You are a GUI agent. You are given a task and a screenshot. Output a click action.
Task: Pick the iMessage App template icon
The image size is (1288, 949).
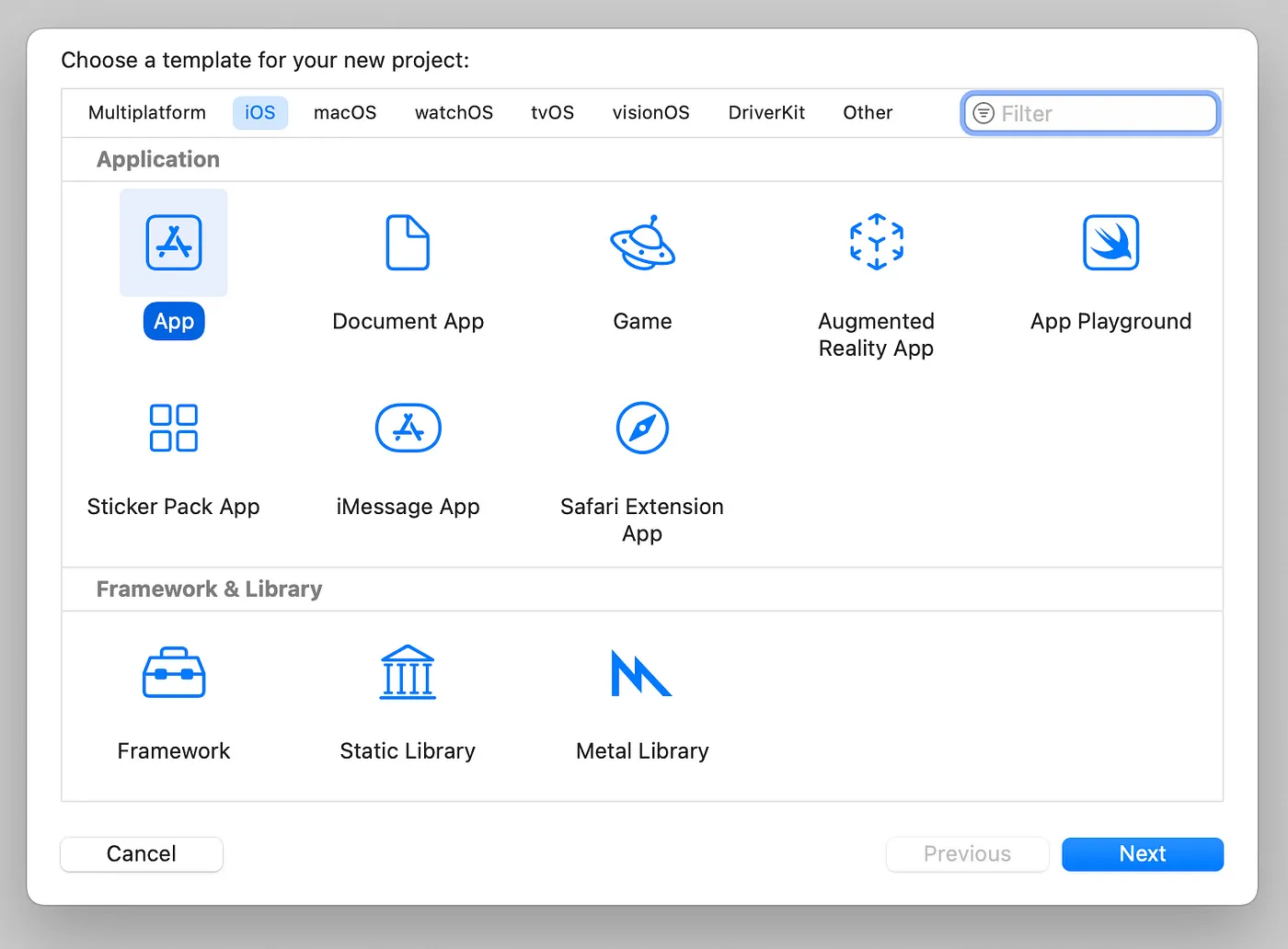tap(408, 428)
